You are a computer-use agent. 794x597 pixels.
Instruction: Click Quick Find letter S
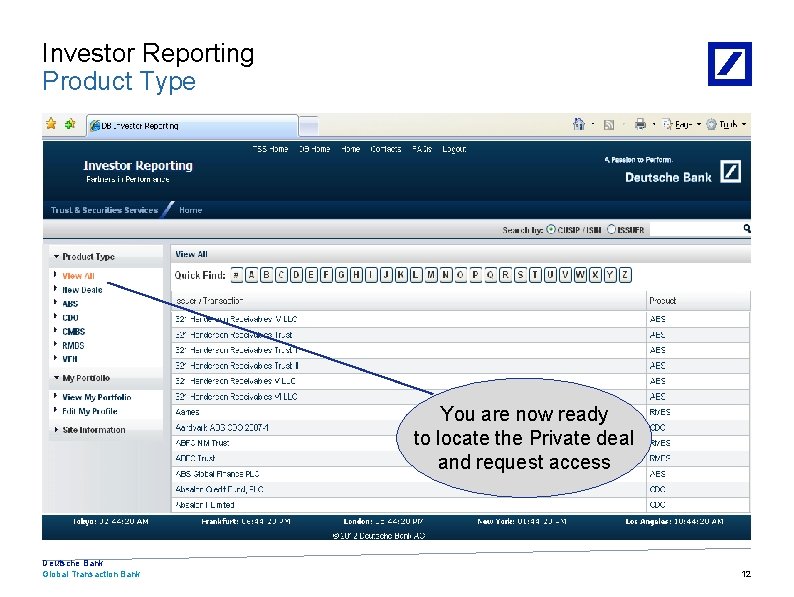pos(521,275)
